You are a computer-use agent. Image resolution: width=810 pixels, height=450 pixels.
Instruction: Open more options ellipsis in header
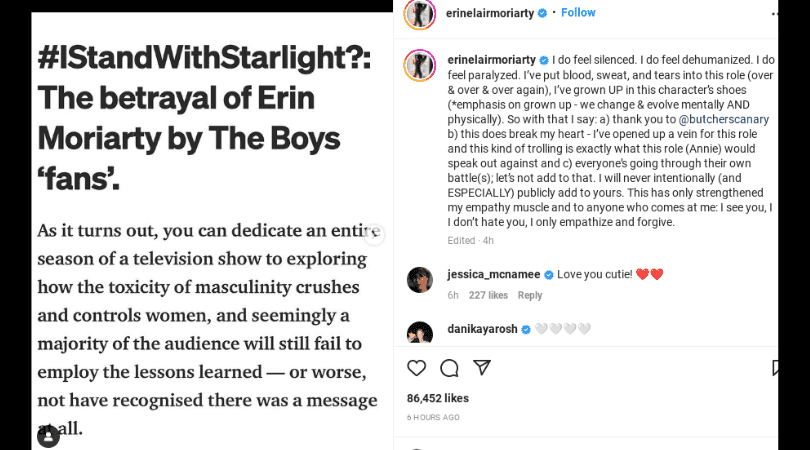click(x=774, y=14)
